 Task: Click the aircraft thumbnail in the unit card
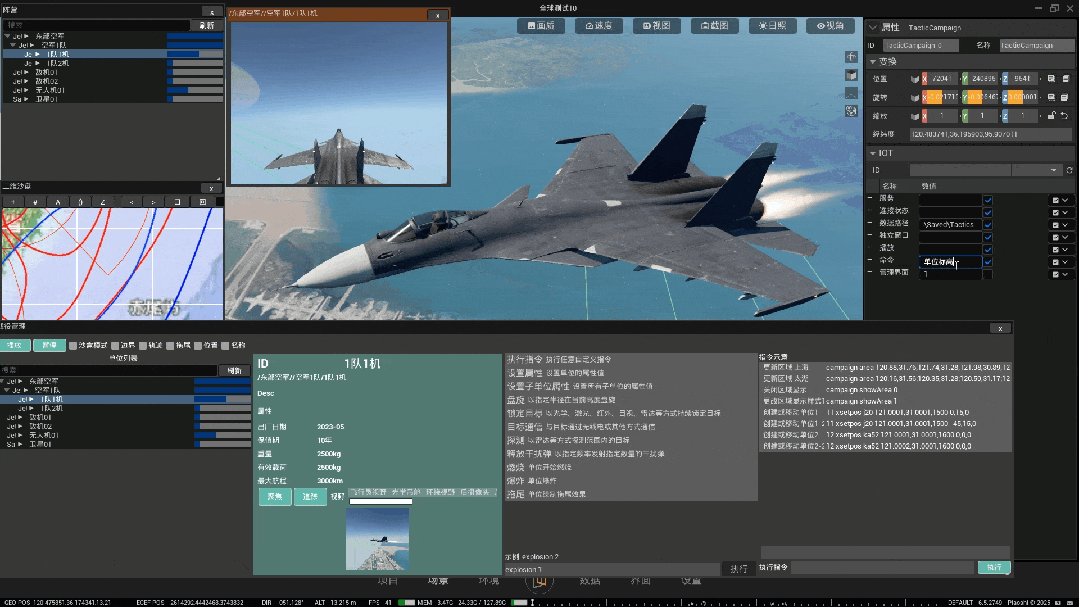pos(377,539)
